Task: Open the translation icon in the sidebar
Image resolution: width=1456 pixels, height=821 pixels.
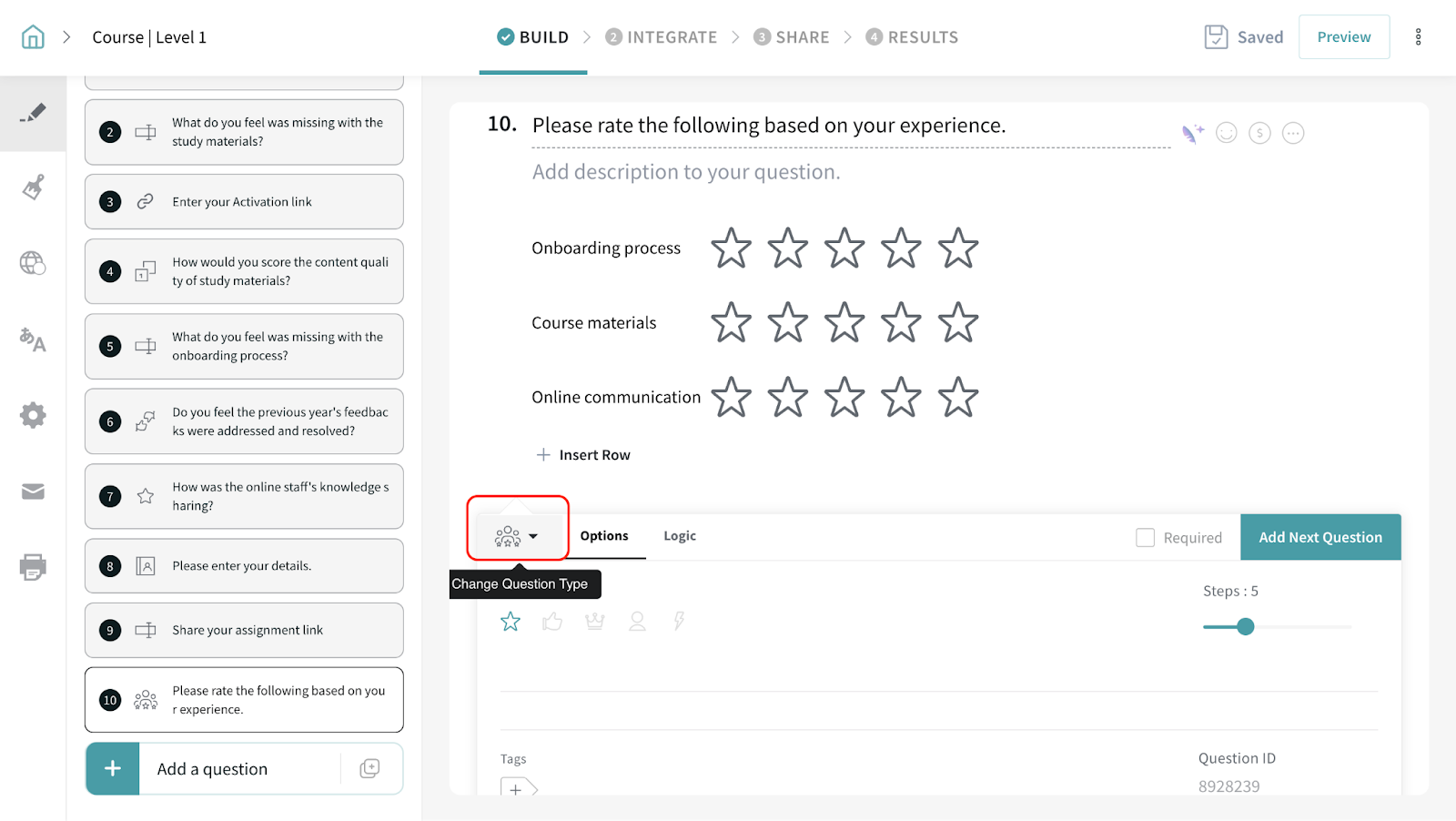Action: click(33, 340)
